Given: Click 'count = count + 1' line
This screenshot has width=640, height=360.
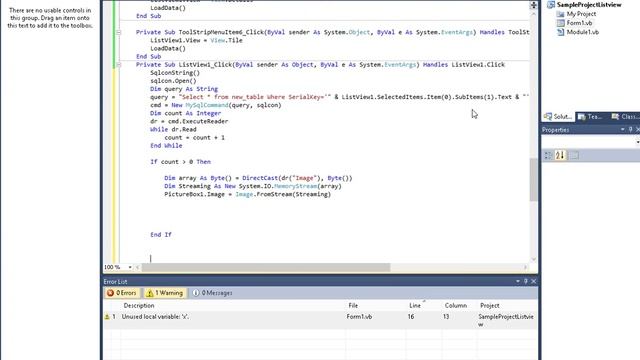Looking at the screenshot, I should pyautogui.click(x=194, y=138).
